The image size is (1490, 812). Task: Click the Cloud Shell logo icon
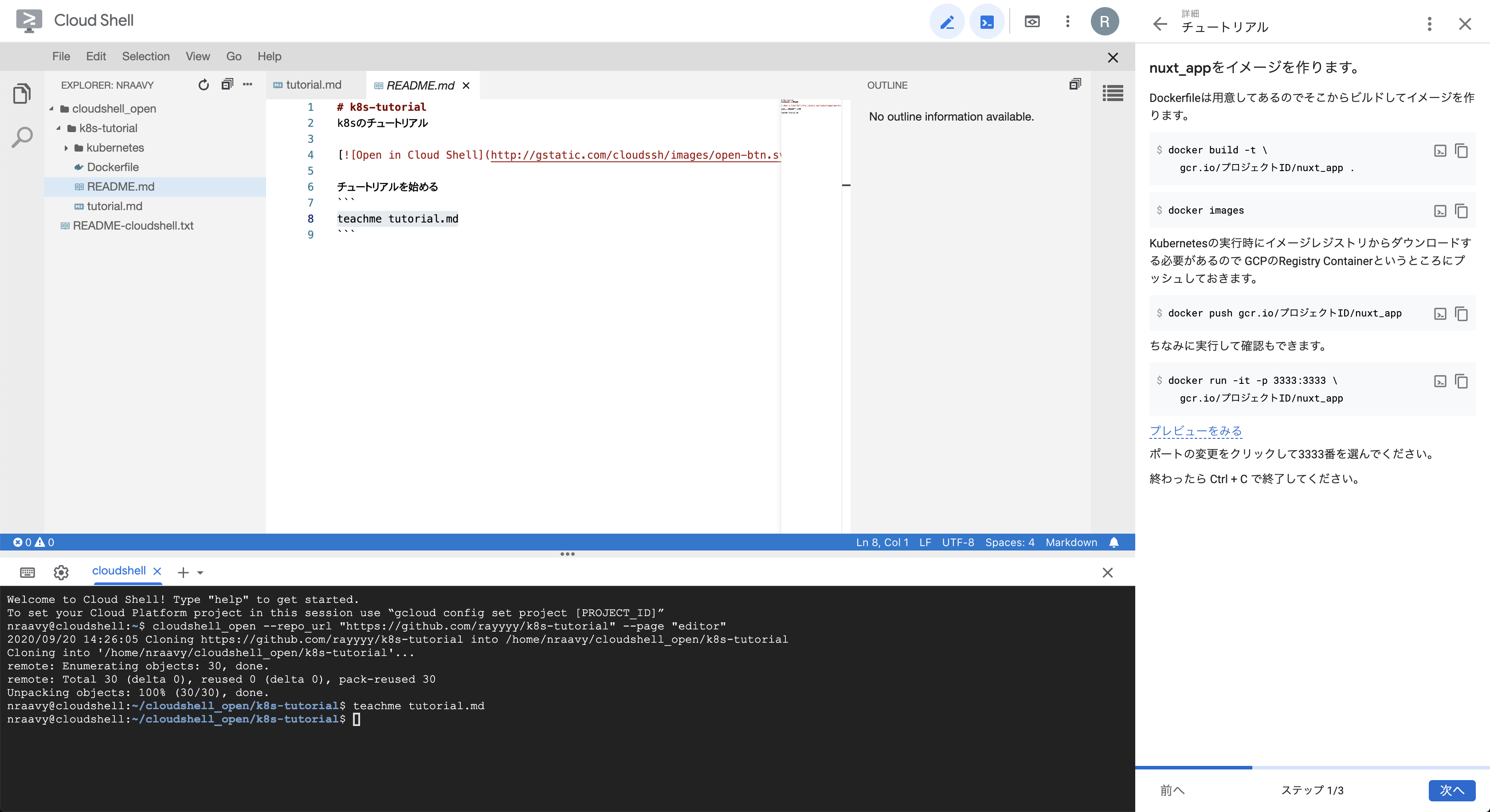coord(29,21)
